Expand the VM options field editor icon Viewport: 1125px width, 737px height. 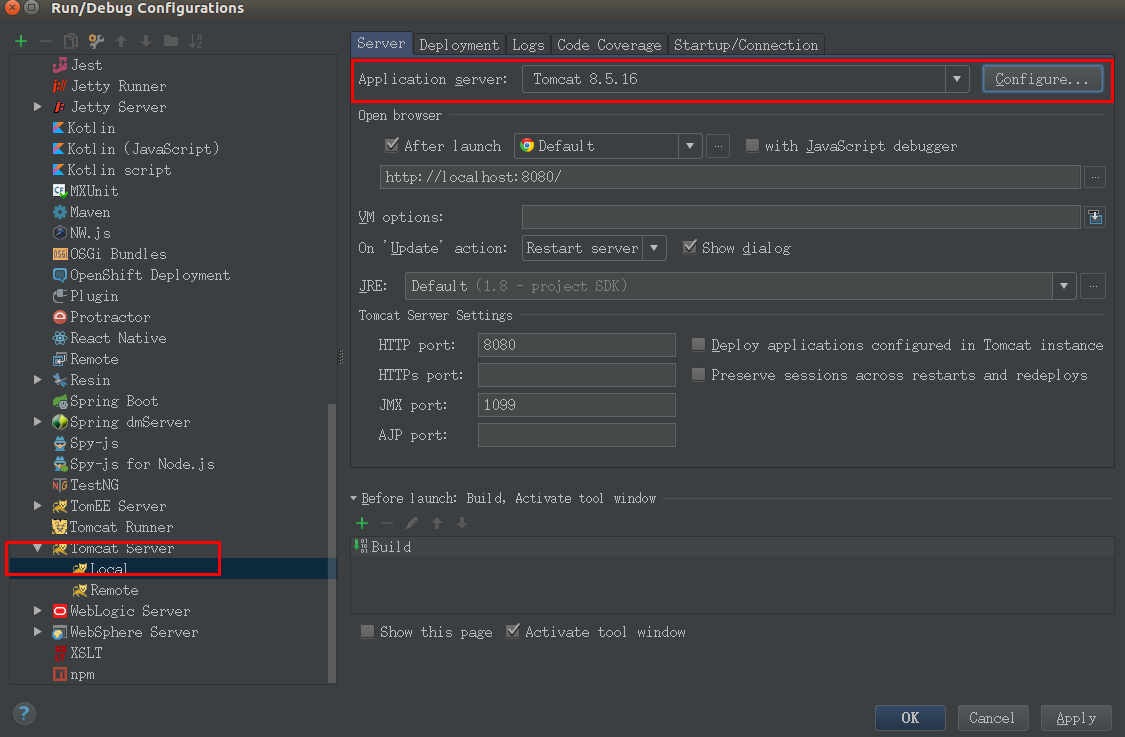click(x=1095, y=217)
